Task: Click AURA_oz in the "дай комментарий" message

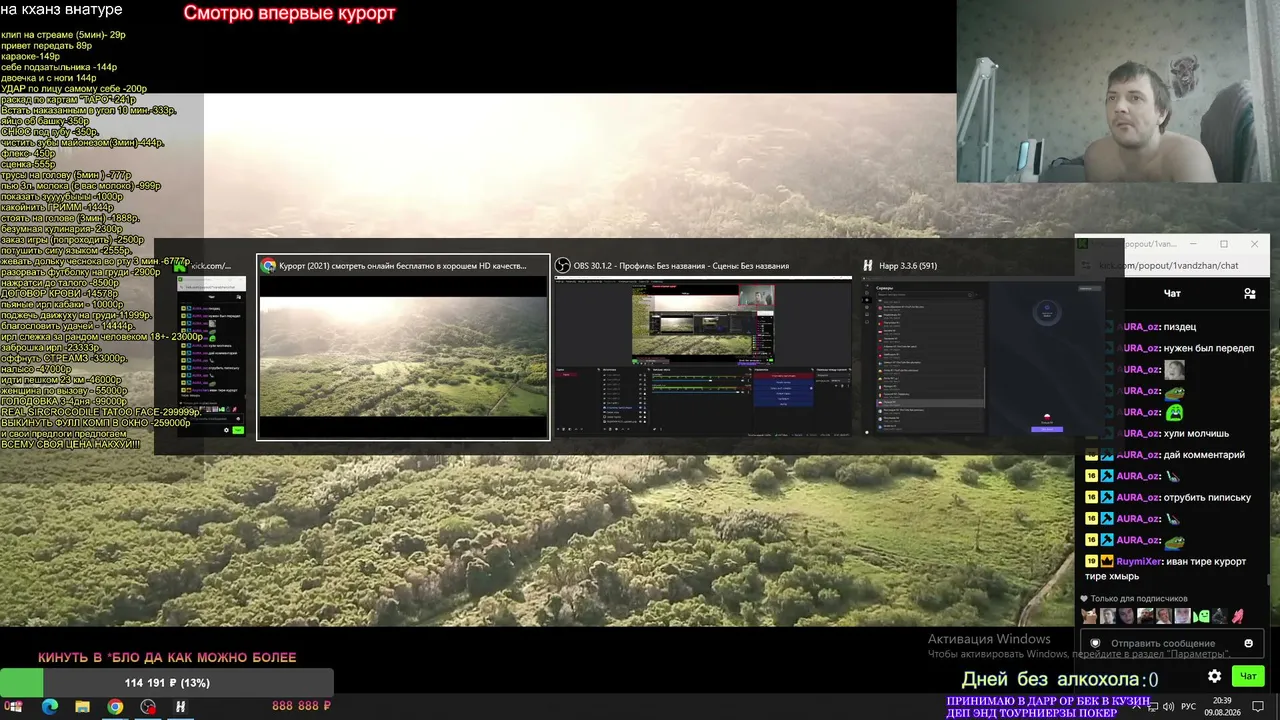Action: pyautogui.click(x=1138, y=455)
